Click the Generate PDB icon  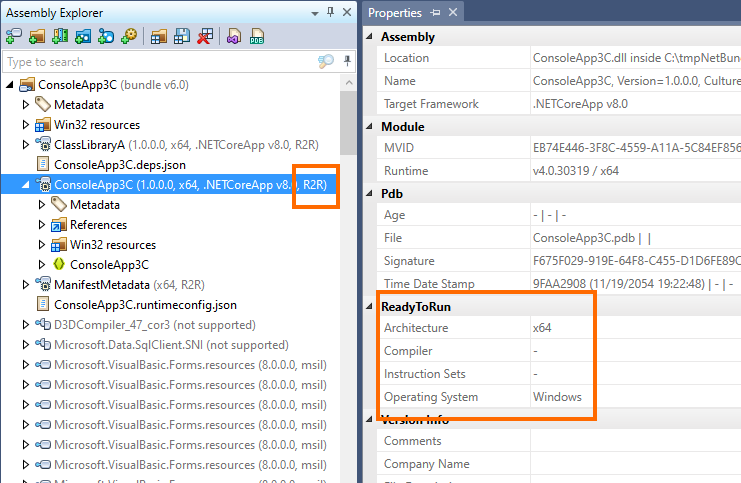pyautogui.click(x=257, y=36)
